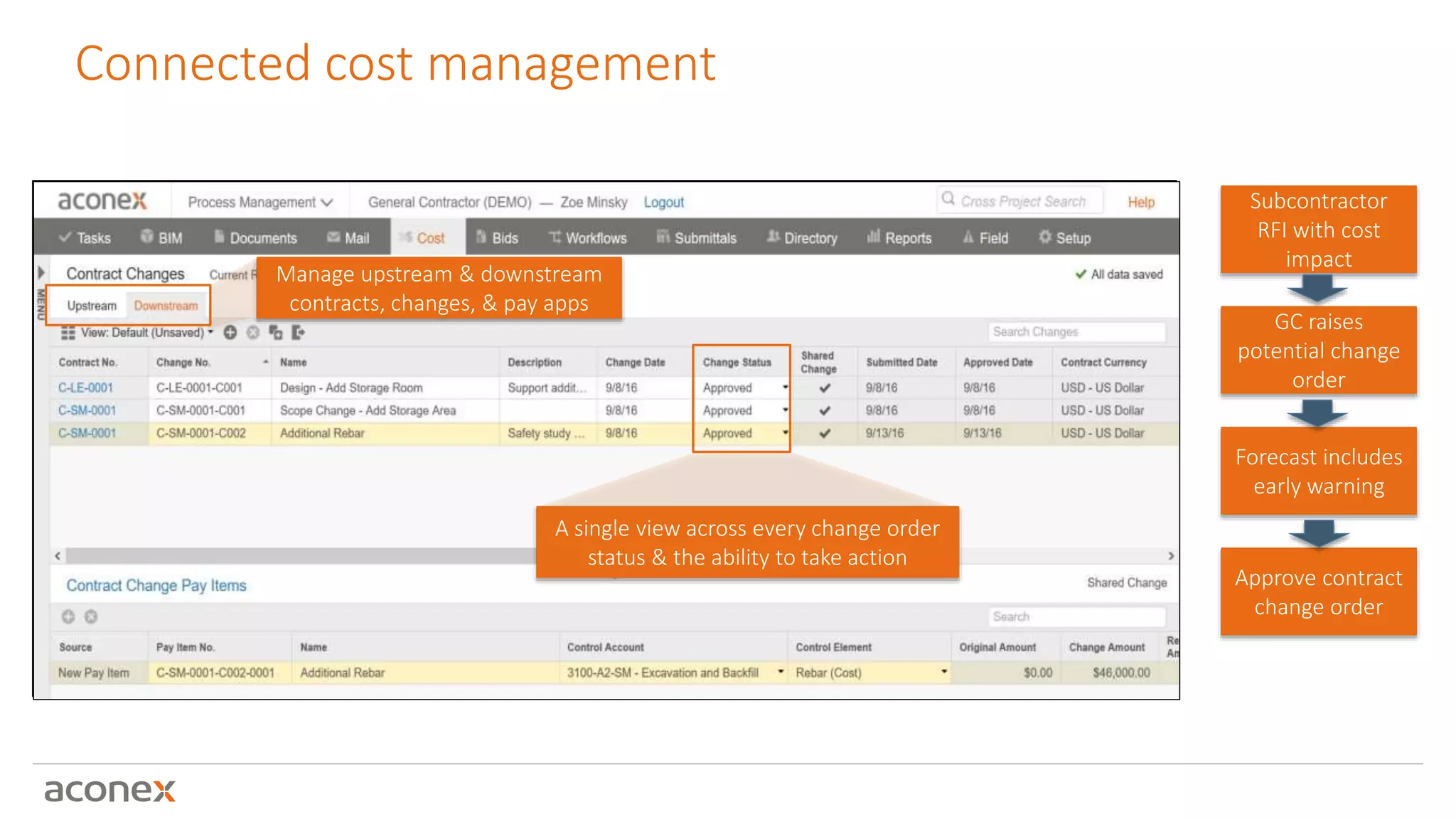The image size is (1456, 819).
Task: Open the Submittals menu
Action: pyautogui.click(x=697, y=237)
